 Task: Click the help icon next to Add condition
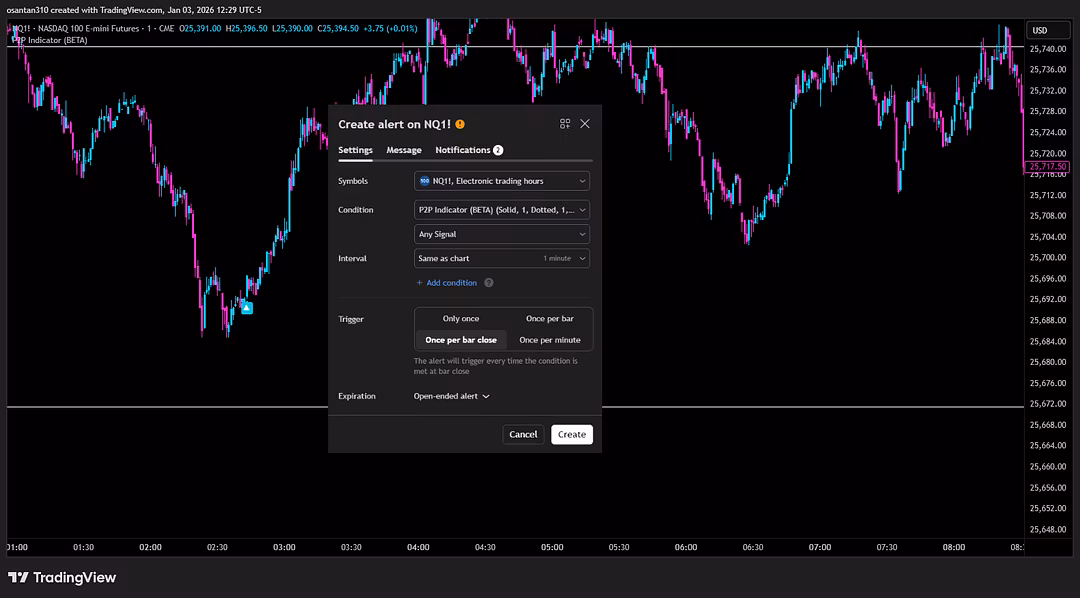pos(489,283)
